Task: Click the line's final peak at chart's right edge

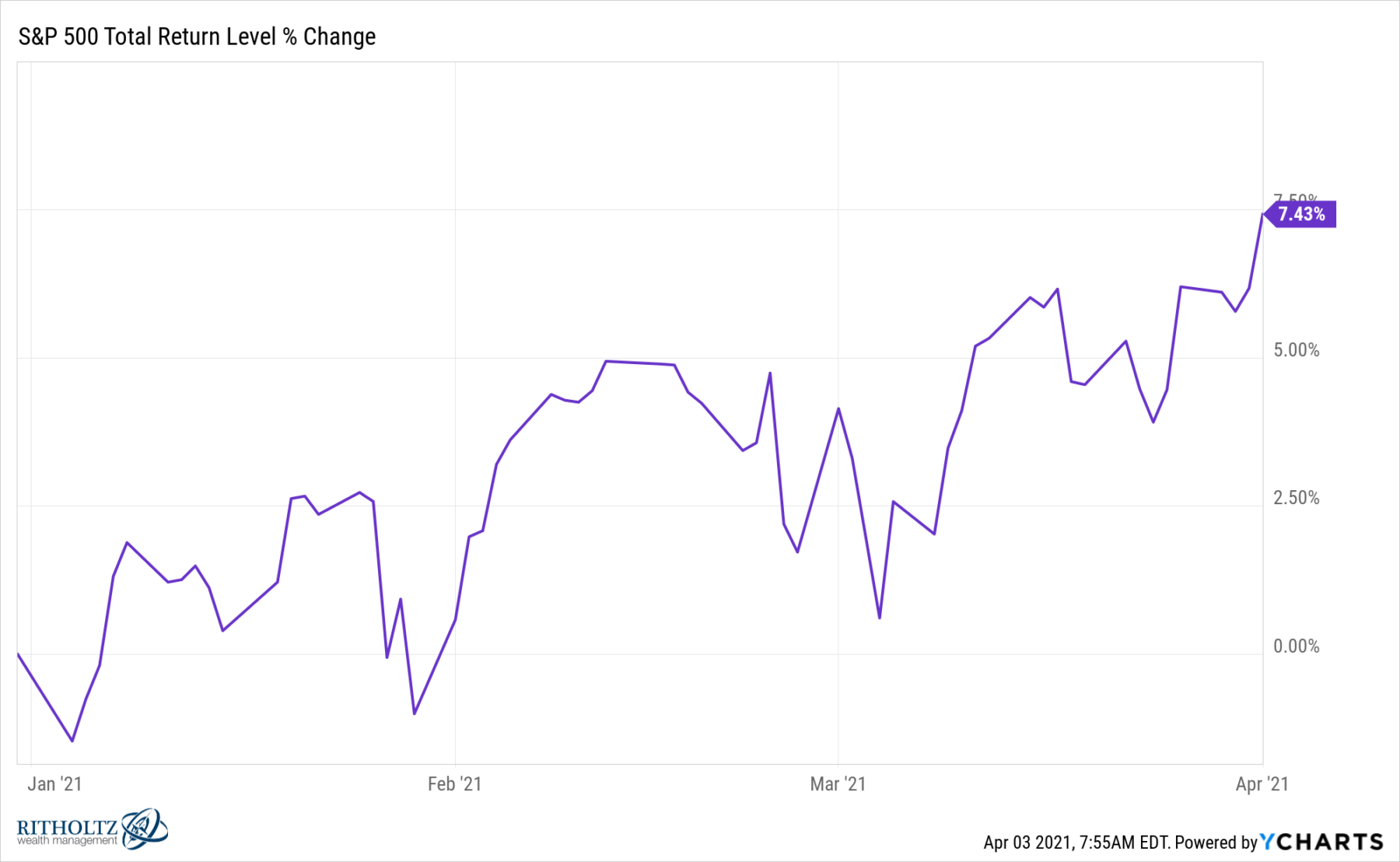Action: tap(1262, 214)
